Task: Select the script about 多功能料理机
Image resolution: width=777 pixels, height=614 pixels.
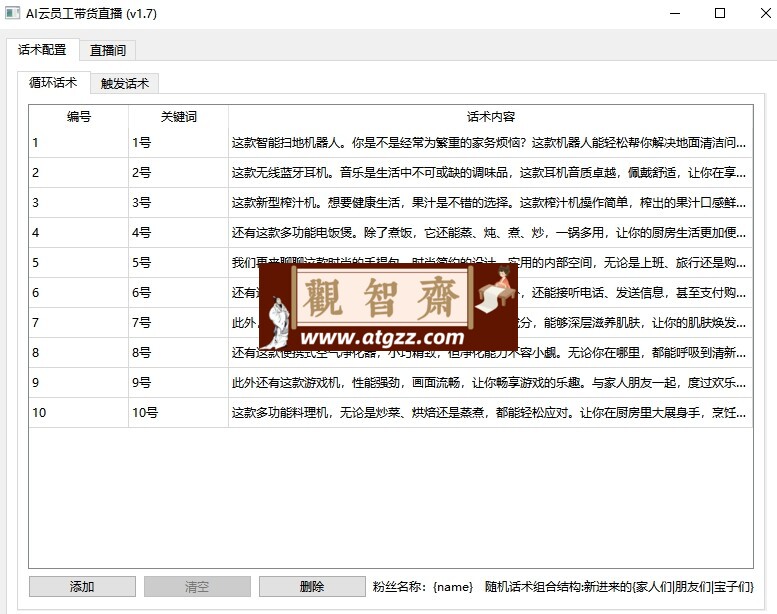Action: pyautogui.click(x=491, y=412)
